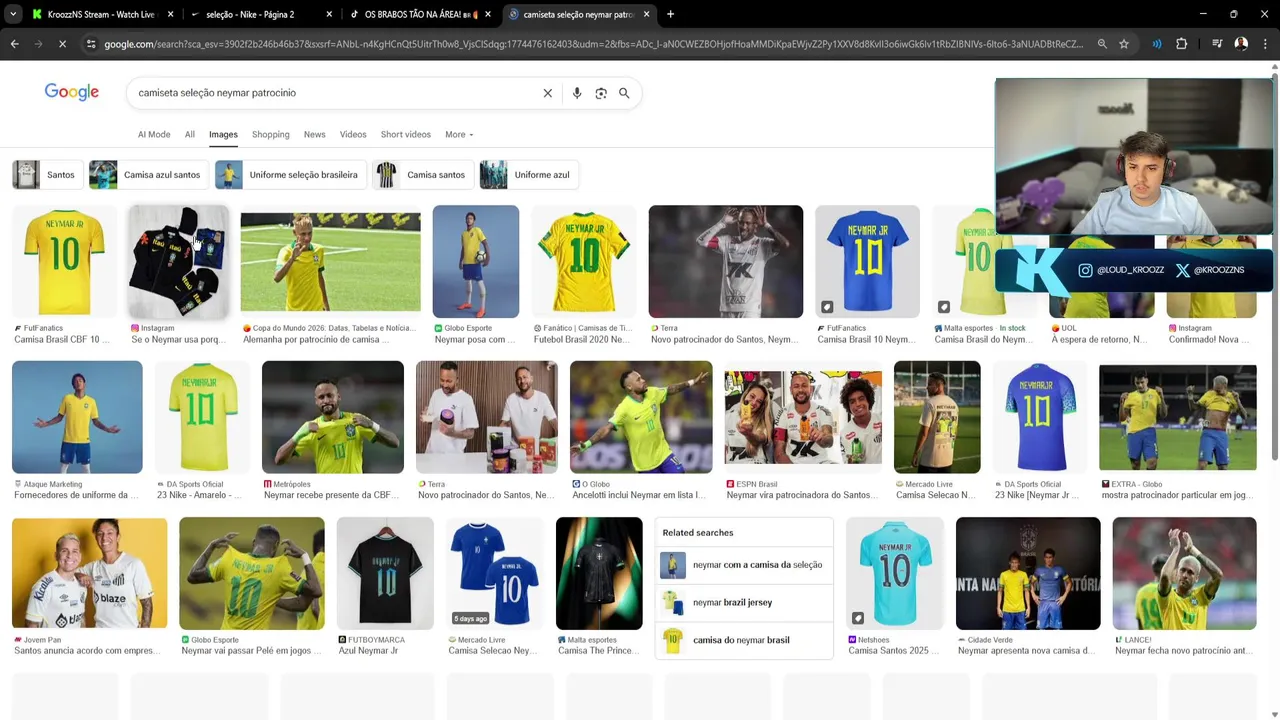Filter by Uniforme seleção brasileira chip
This screenshot has width=1280, height=720.
(290, 175)
